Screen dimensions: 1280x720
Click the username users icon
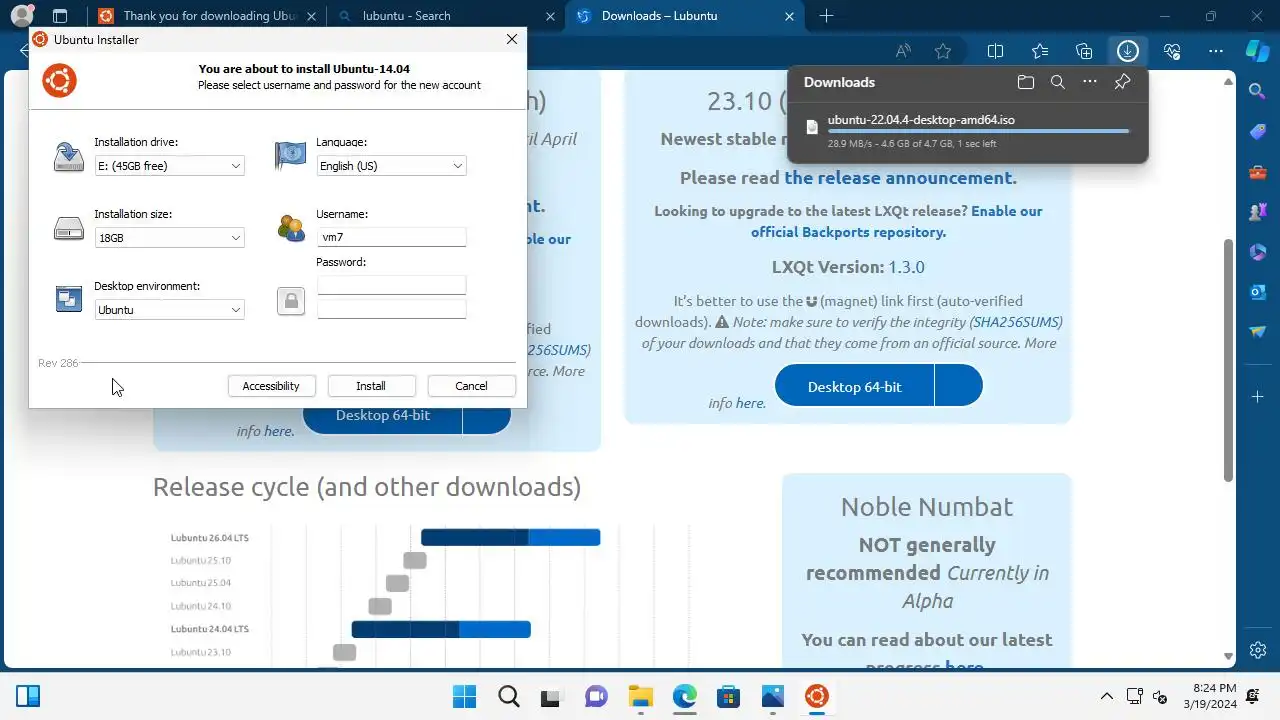(x=291, y=229)
